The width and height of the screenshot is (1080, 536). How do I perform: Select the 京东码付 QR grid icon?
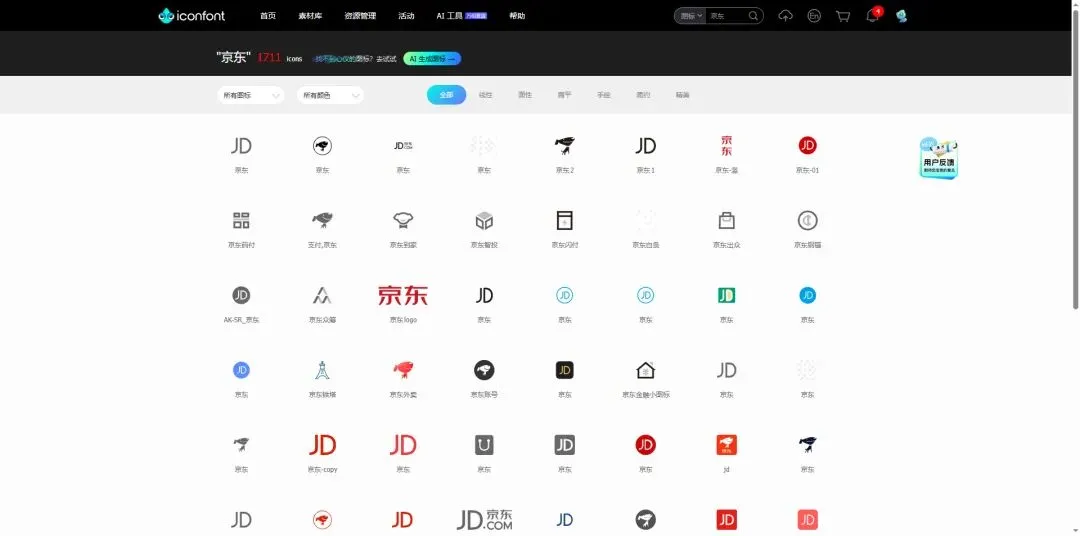(241, 220)
